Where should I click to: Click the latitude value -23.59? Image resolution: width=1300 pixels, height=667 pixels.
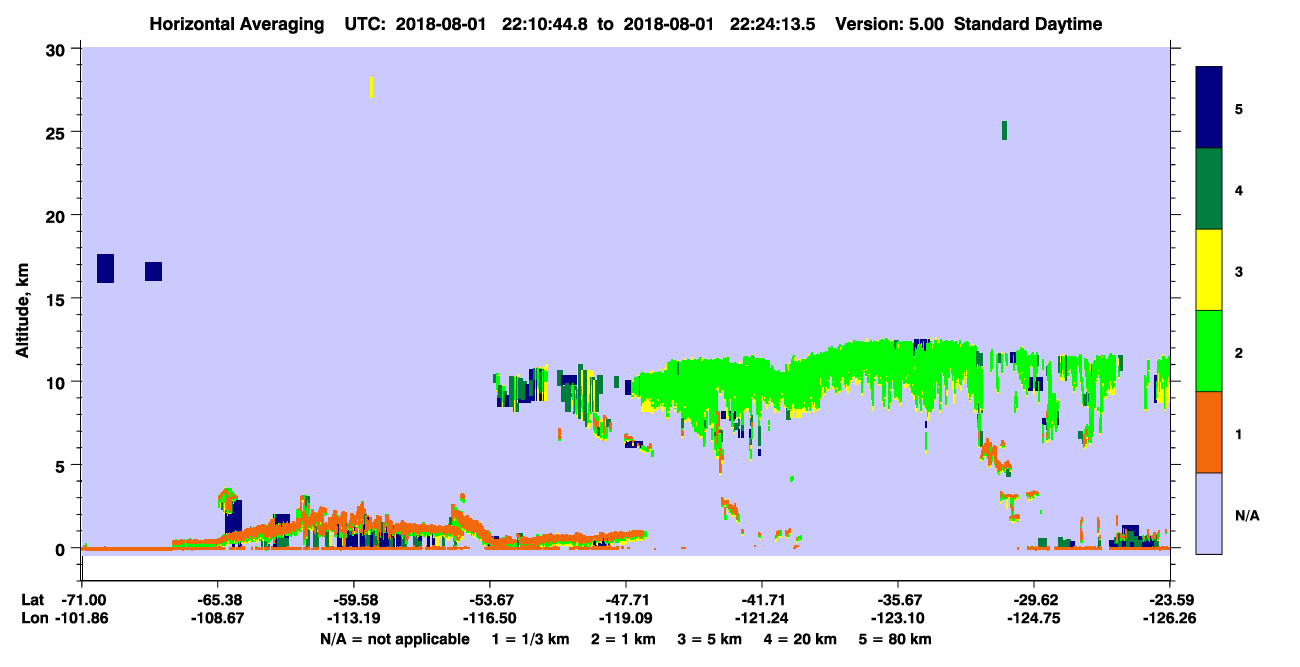(x=1170, y=600)
